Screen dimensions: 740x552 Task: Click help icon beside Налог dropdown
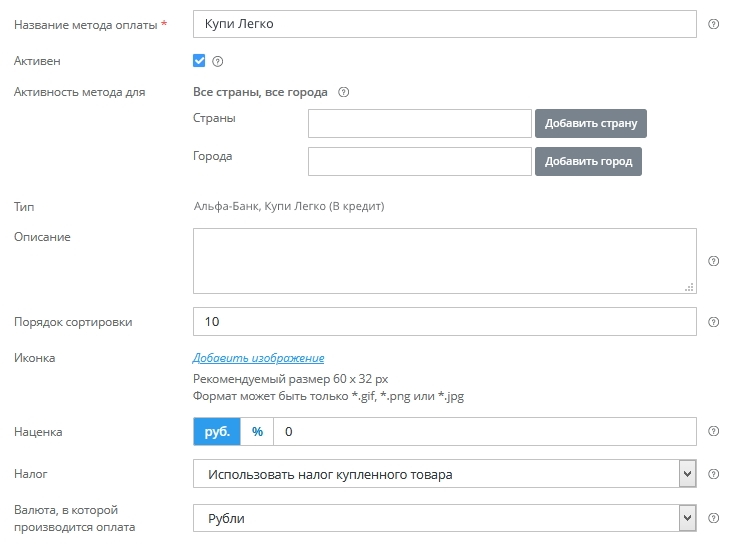click(713, 474)
